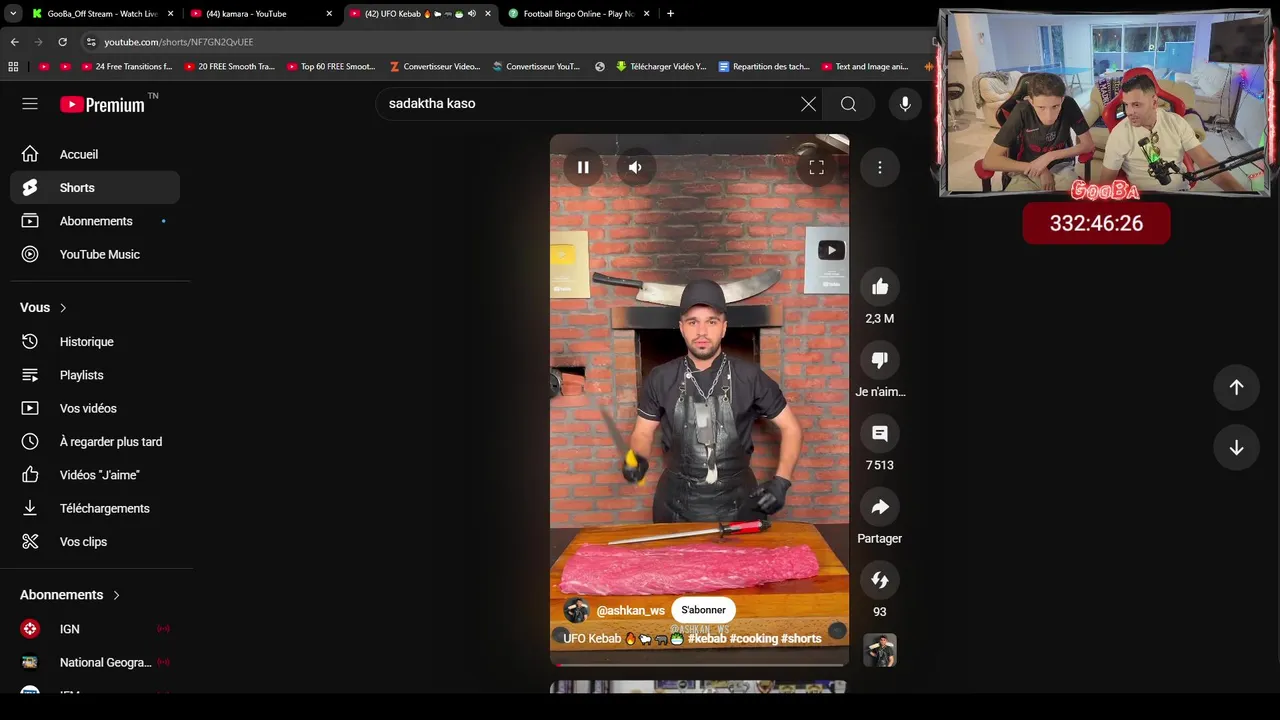Screen dimensions: 1280x720
Task: Go to the previous Short with up arrow
Action: point(1236,387)
